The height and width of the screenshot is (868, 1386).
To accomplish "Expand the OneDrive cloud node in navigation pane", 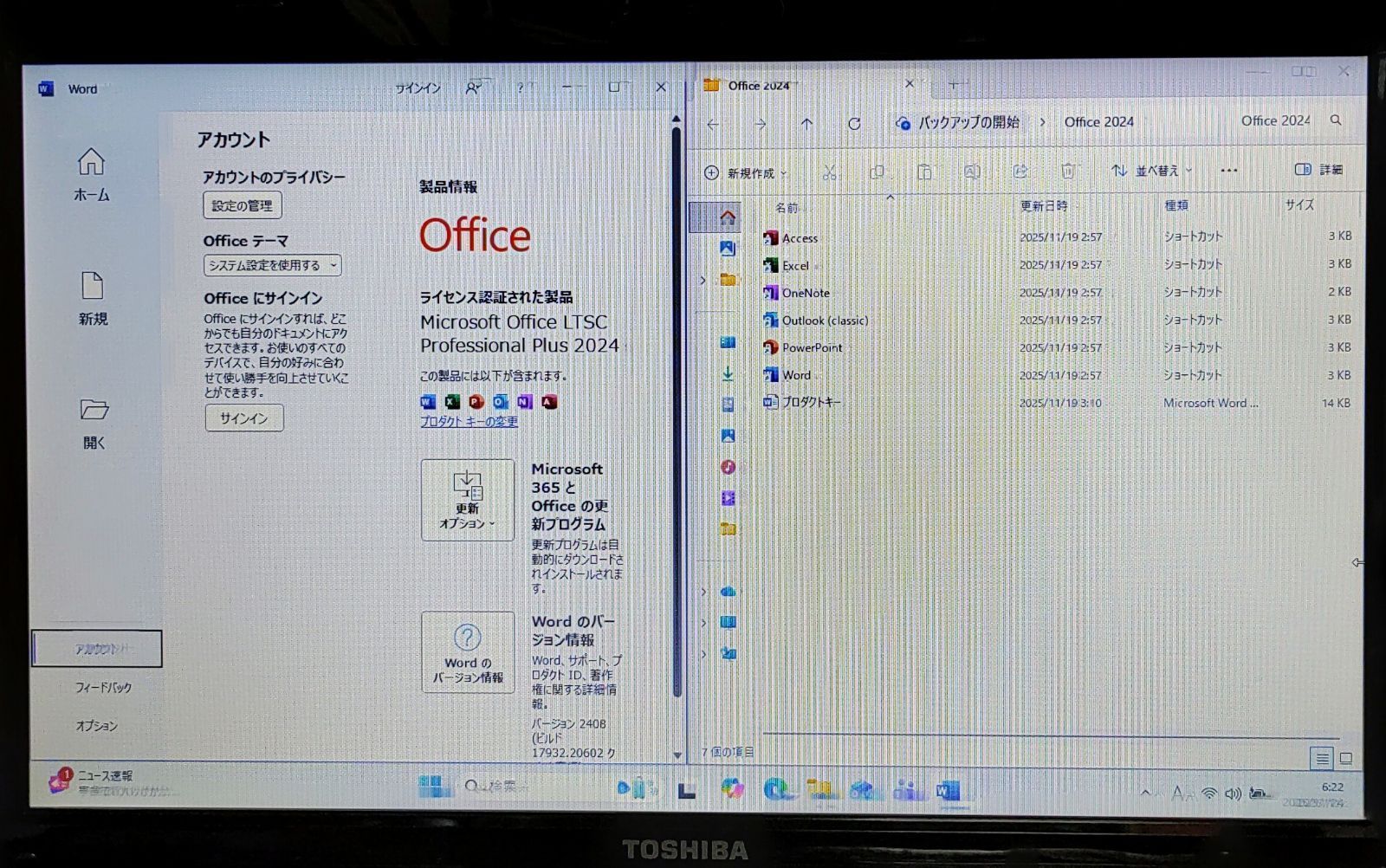I will pyautogui.click(x=703, y=592).
